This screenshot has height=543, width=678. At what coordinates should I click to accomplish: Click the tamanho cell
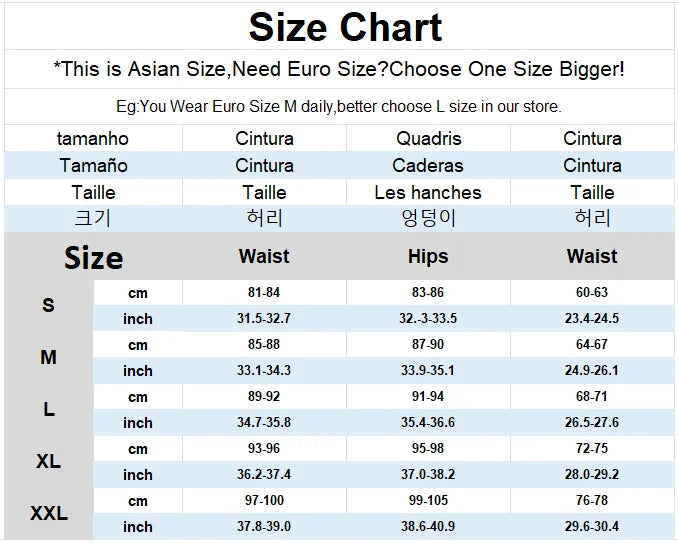93,139
